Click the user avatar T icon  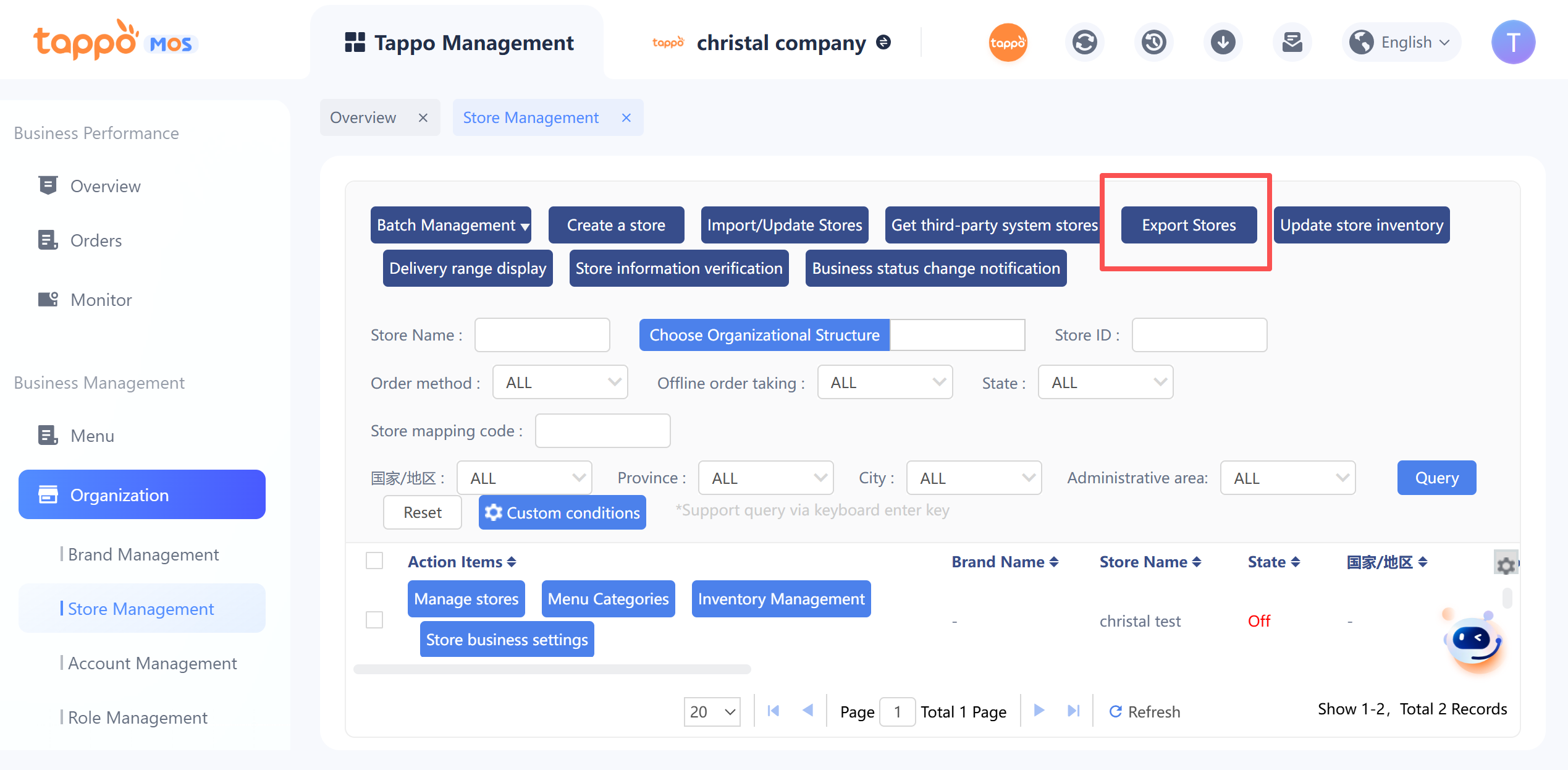point(1513,43)
